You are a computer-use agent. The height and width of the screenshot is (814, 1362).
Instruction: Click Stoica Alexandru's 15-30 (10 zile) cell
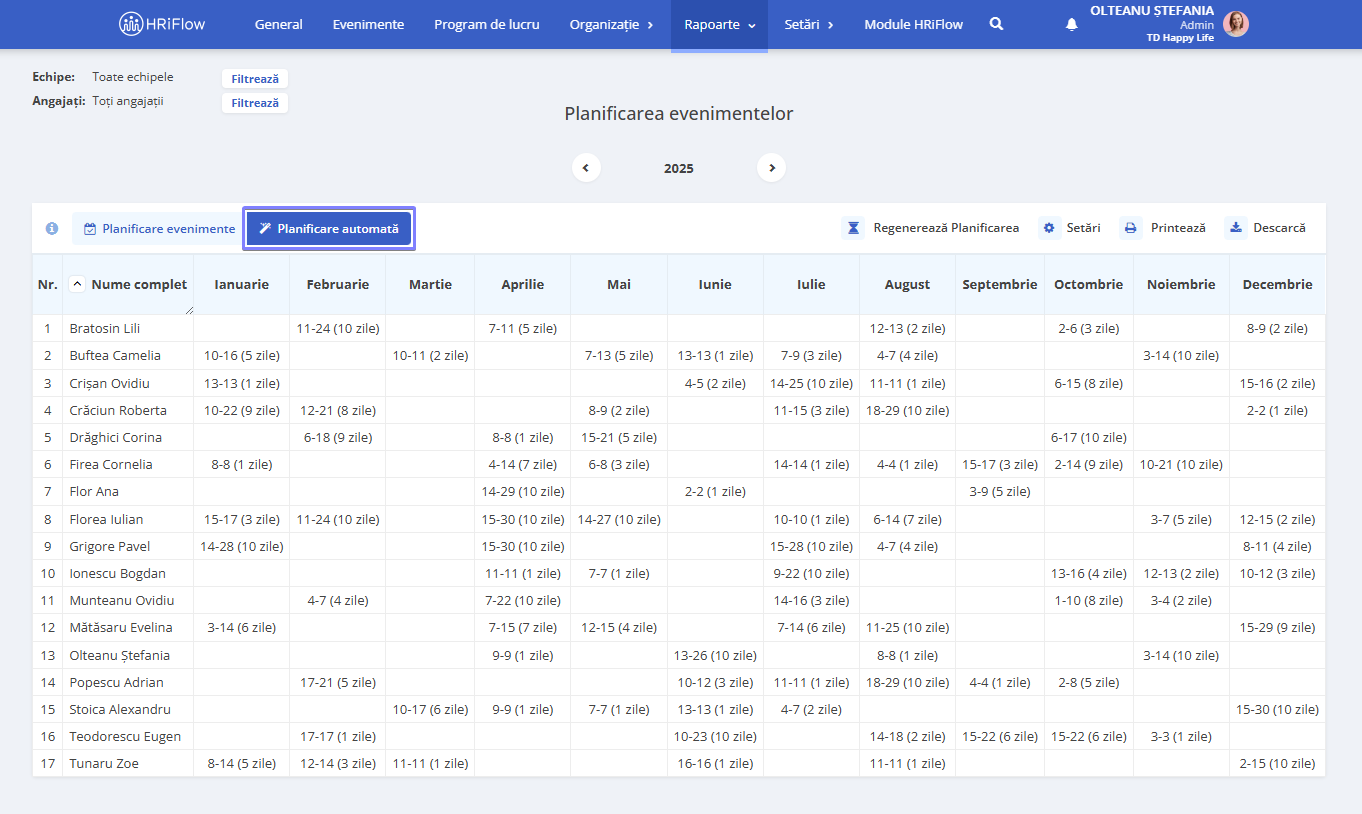[1277, 709]
